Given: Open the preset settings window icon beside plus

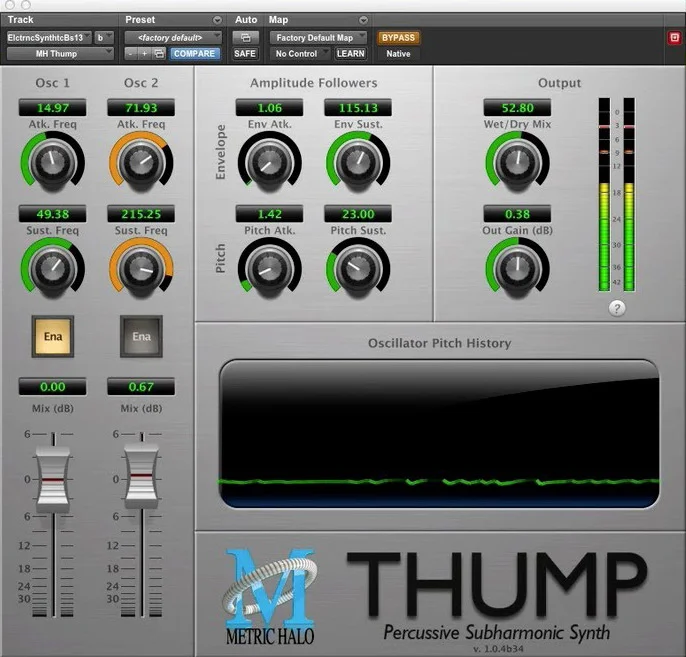Looking at the screenshot, I should pos(159,54).
